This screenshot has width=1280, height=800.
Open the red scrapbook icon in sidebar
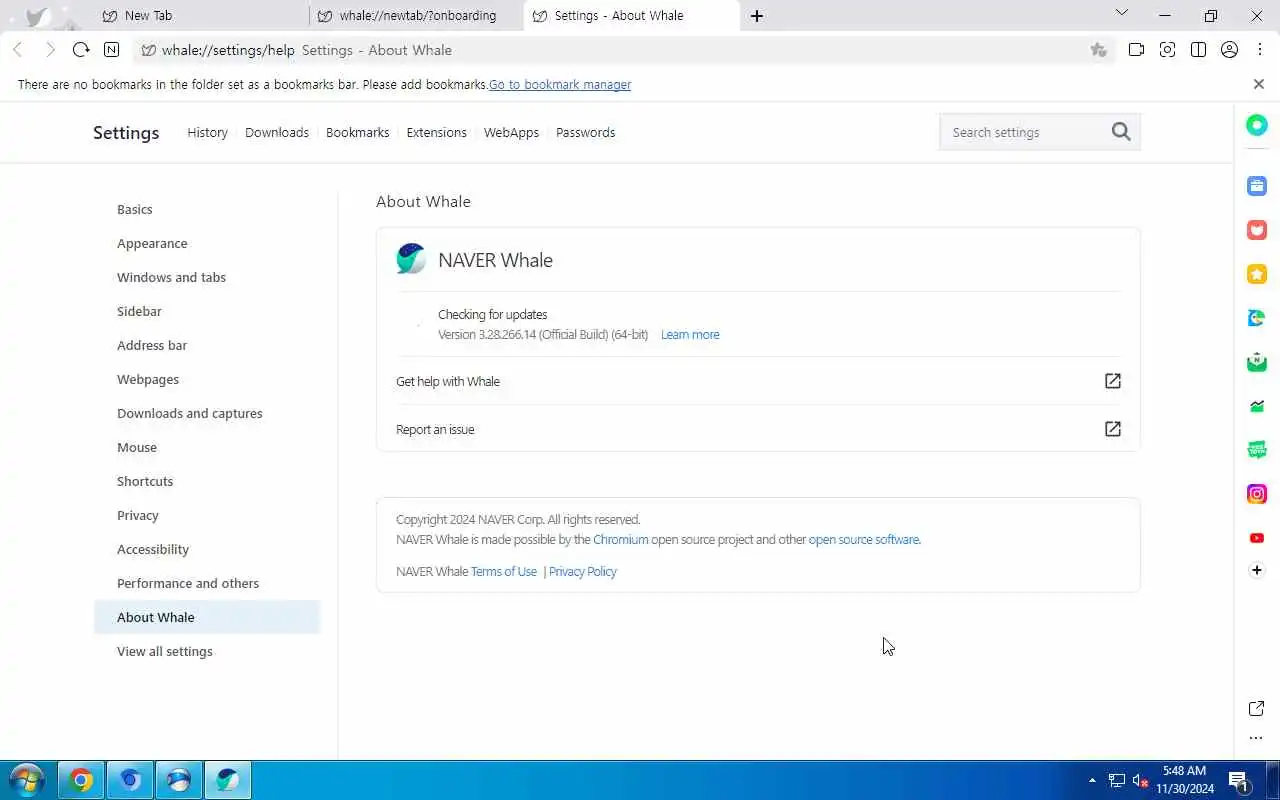click(x=1257, y=230)
